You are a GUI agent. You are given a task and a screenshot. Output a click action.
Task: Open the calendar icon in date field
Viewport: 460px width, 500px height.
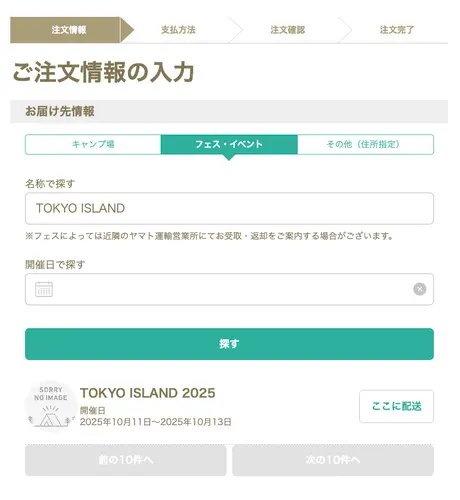pyautogui.click(x=44, y=289)
